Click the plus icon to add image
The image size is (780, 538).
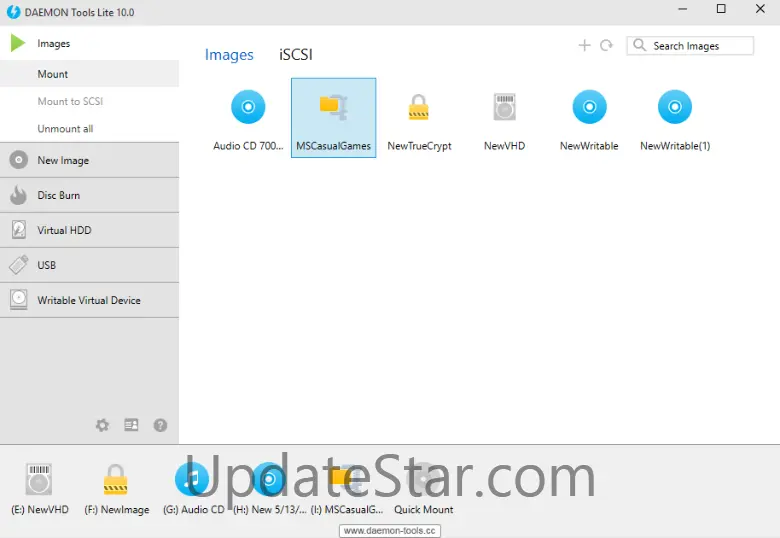click(585, 45)
